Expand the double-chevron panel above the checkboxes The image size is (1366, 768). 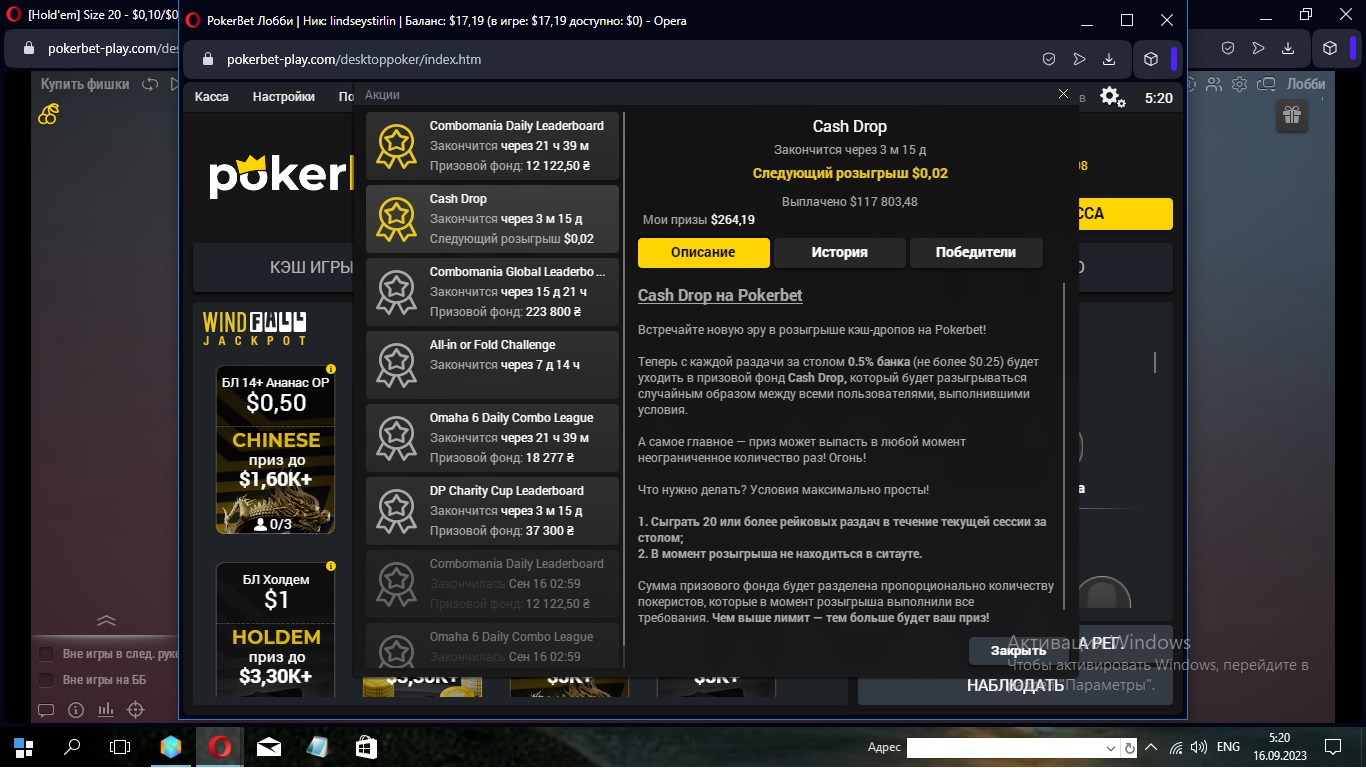tap(107, 621)
